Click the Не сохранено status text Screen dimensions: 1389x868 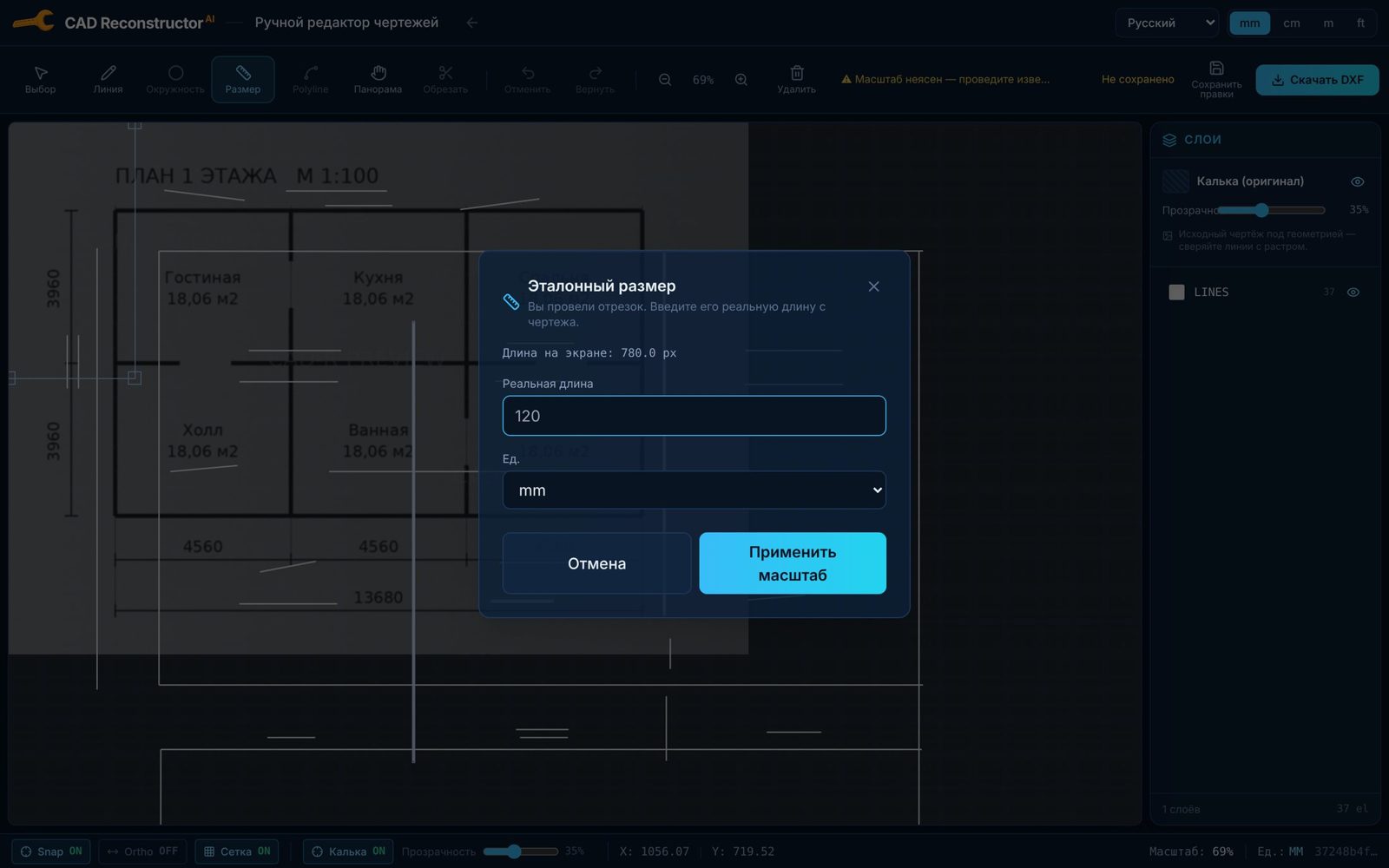point(1137,80)
